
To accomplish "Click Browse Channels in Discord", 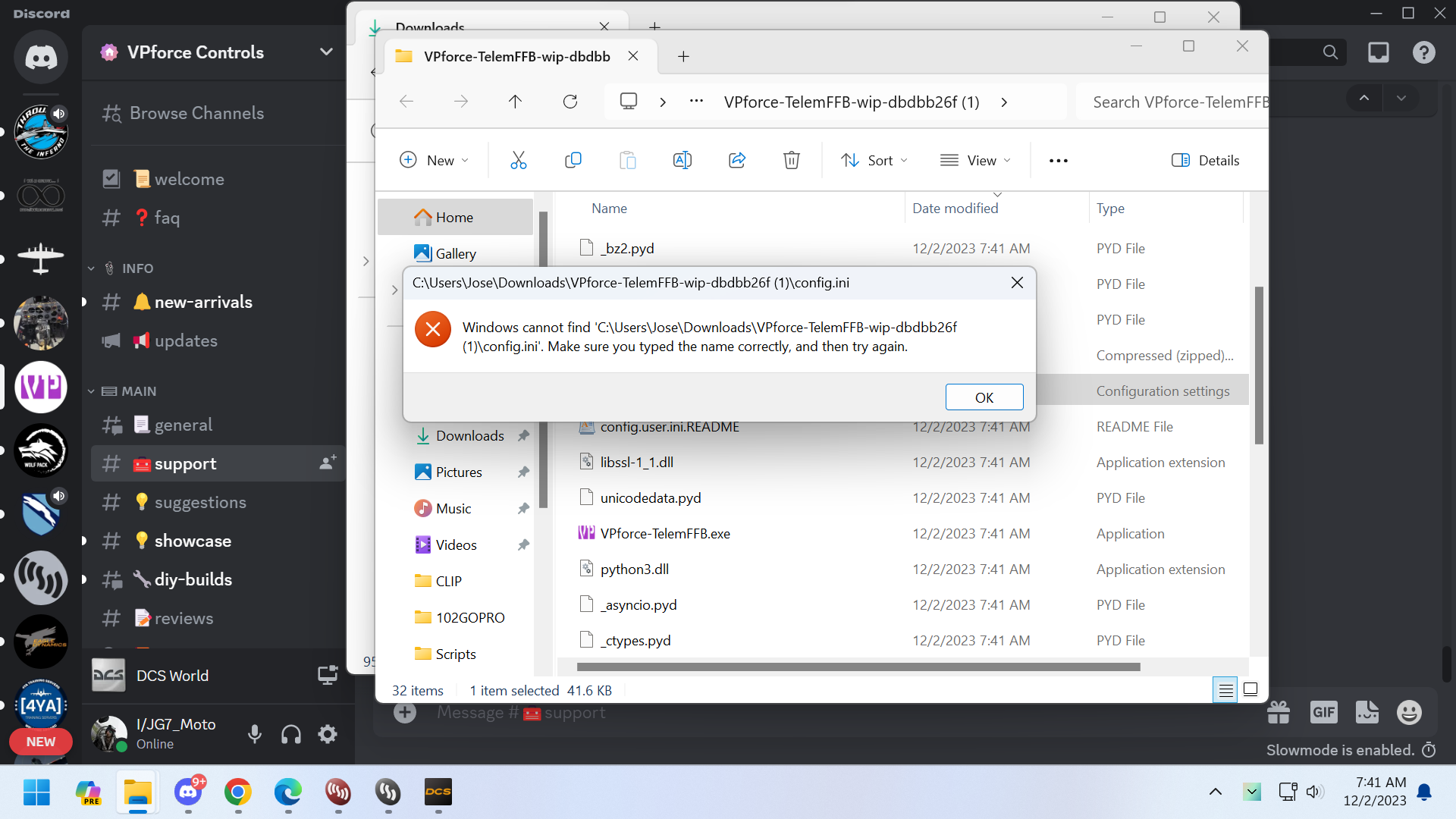I will coord(196,113).
